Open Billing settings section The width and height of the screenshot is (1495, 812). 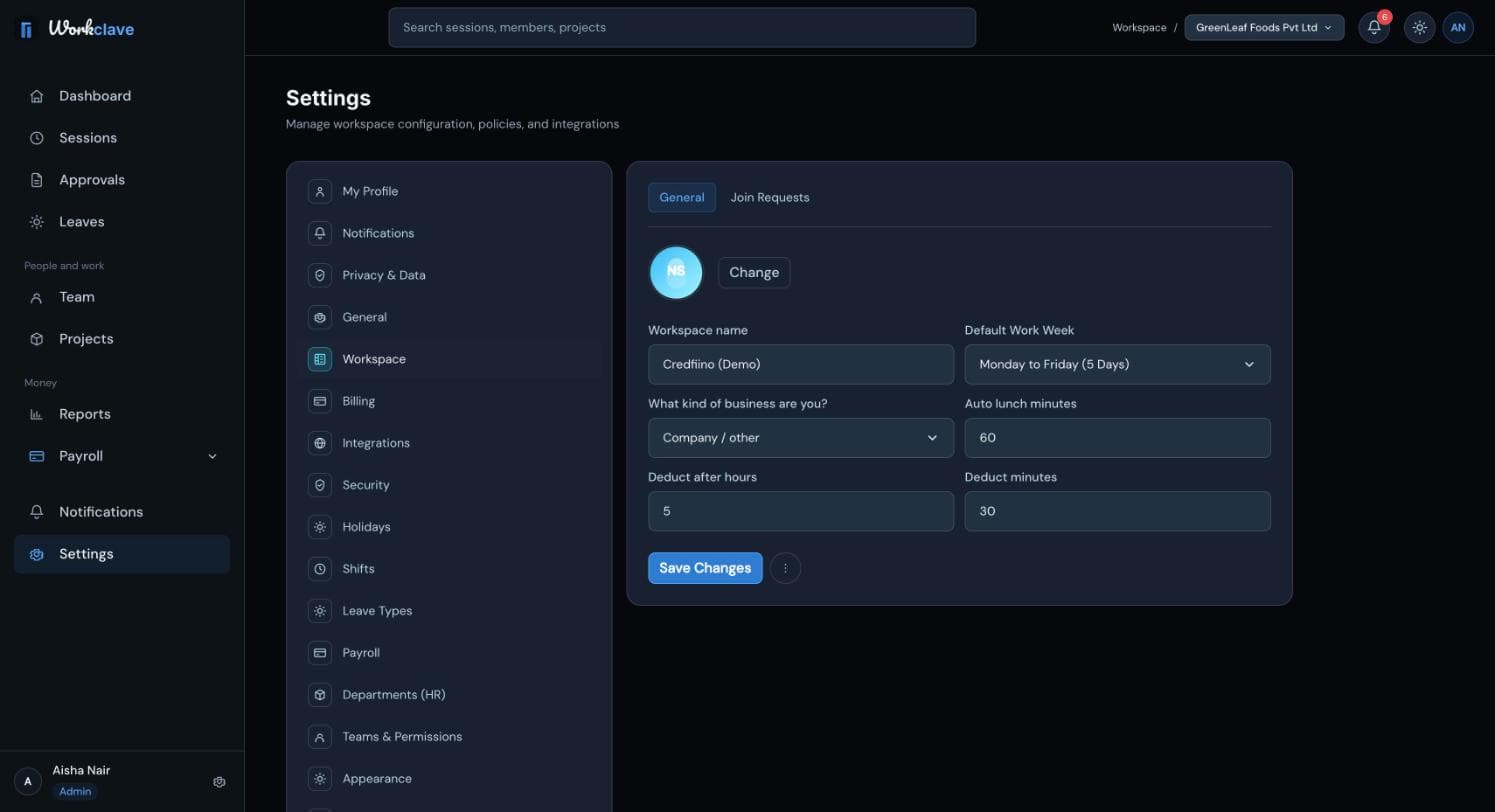coord(449,401)
